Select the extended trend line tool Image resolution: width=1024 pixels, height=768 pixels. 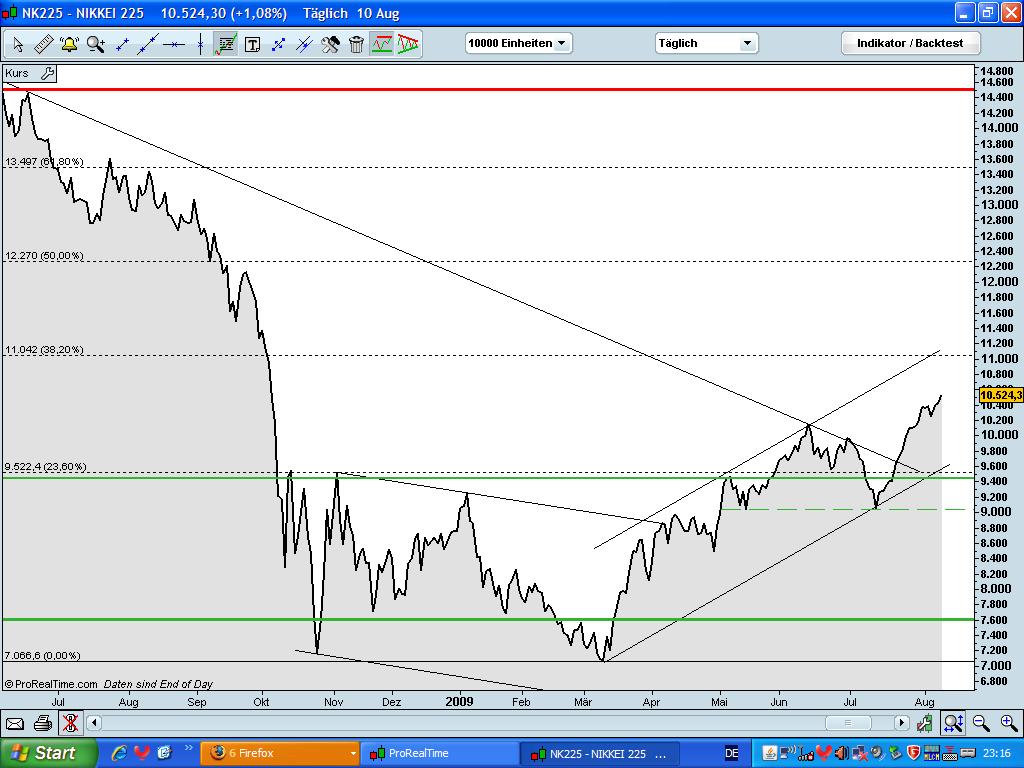(x=148, y=44)
